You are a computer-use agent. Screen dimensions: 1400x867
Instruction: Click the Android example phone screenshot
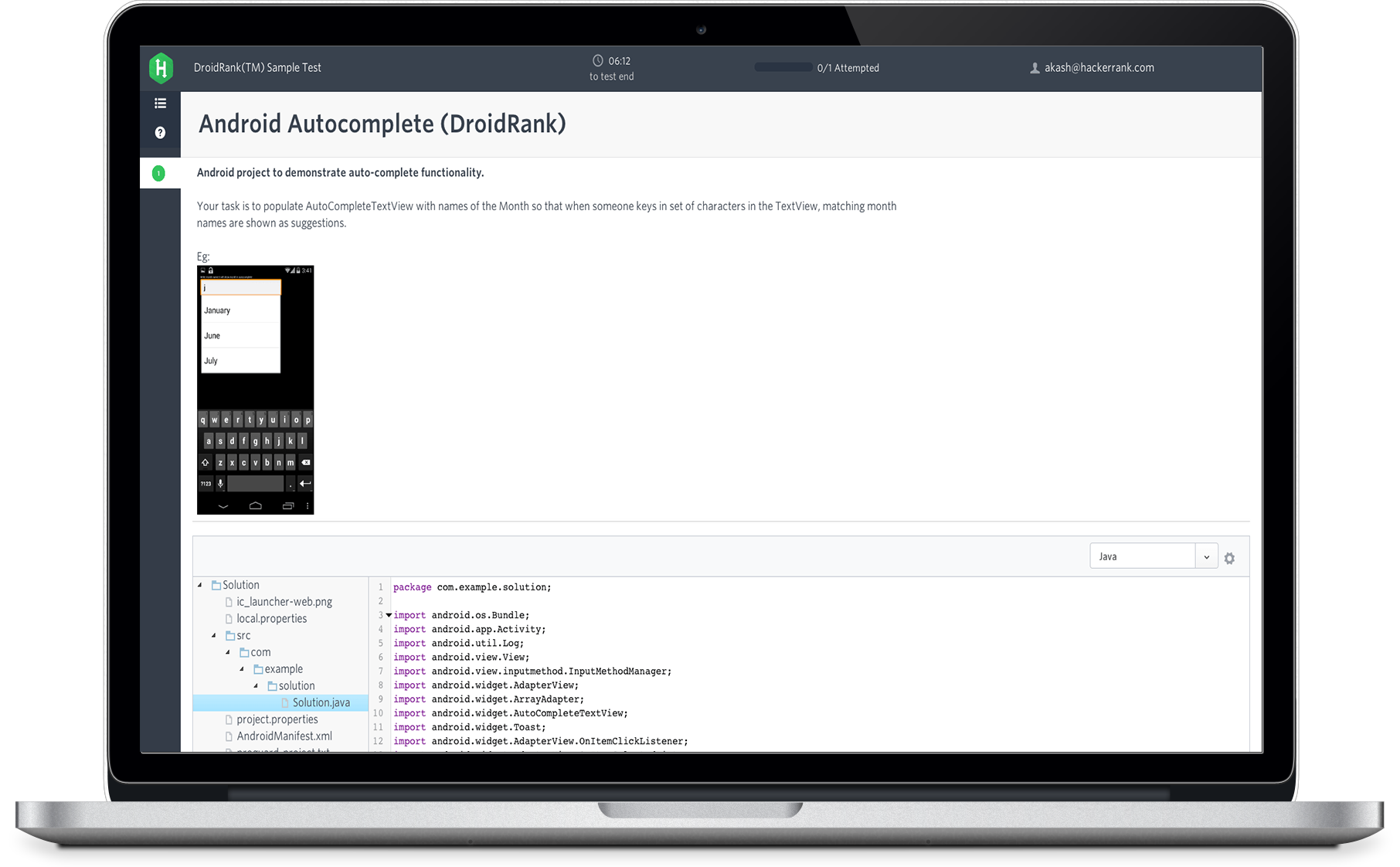(256, 390)
